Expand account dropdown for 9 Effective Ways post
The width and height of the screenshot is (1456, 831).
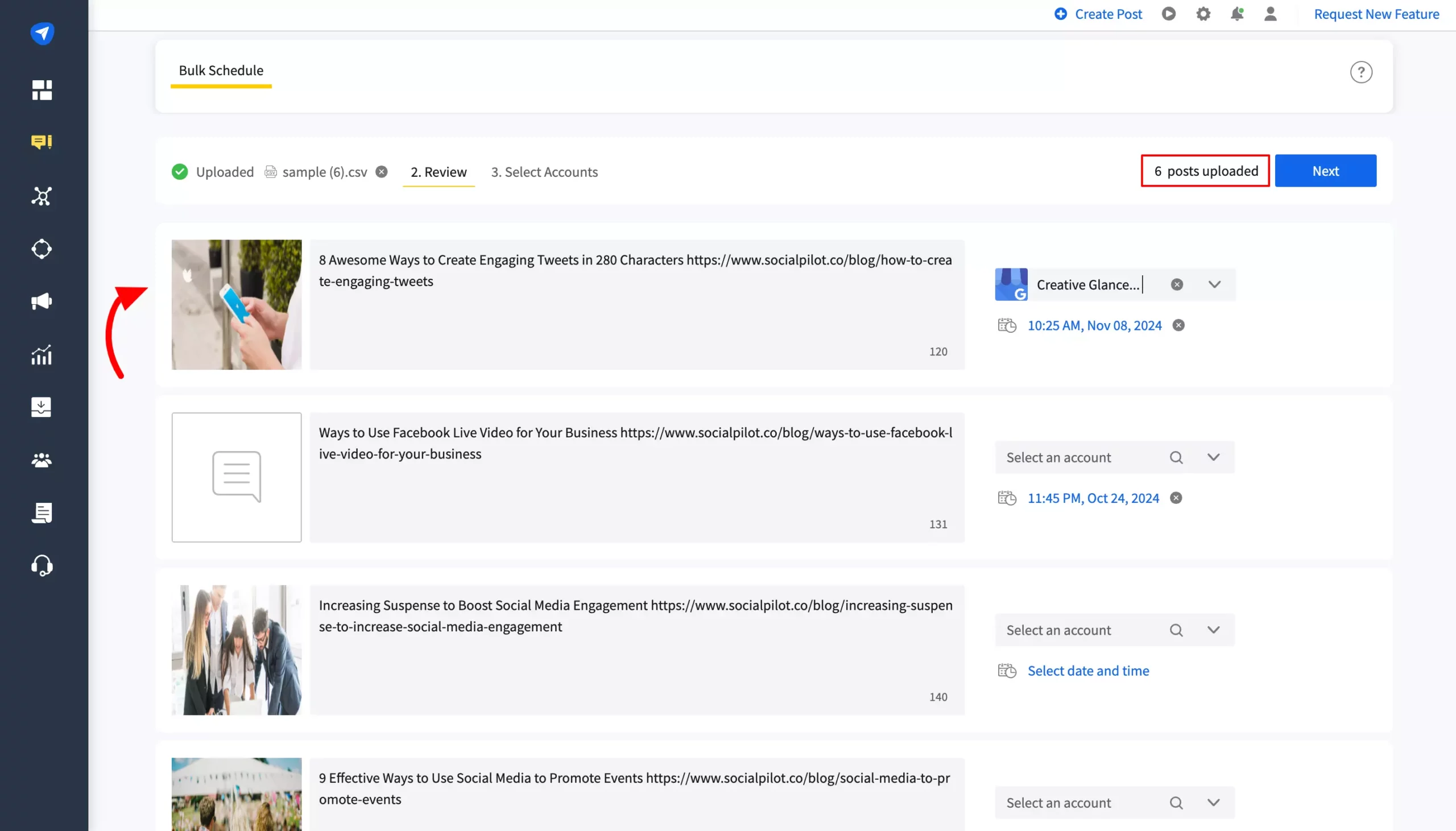tap(1214, 803)
